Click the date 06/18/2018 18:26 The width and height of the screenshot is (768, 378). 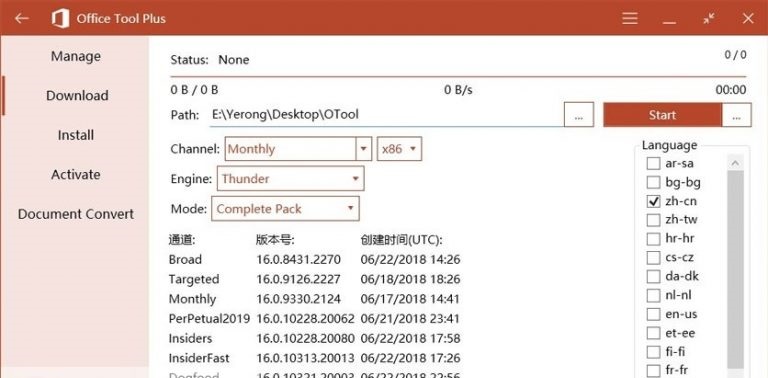[x=410, y=280]
